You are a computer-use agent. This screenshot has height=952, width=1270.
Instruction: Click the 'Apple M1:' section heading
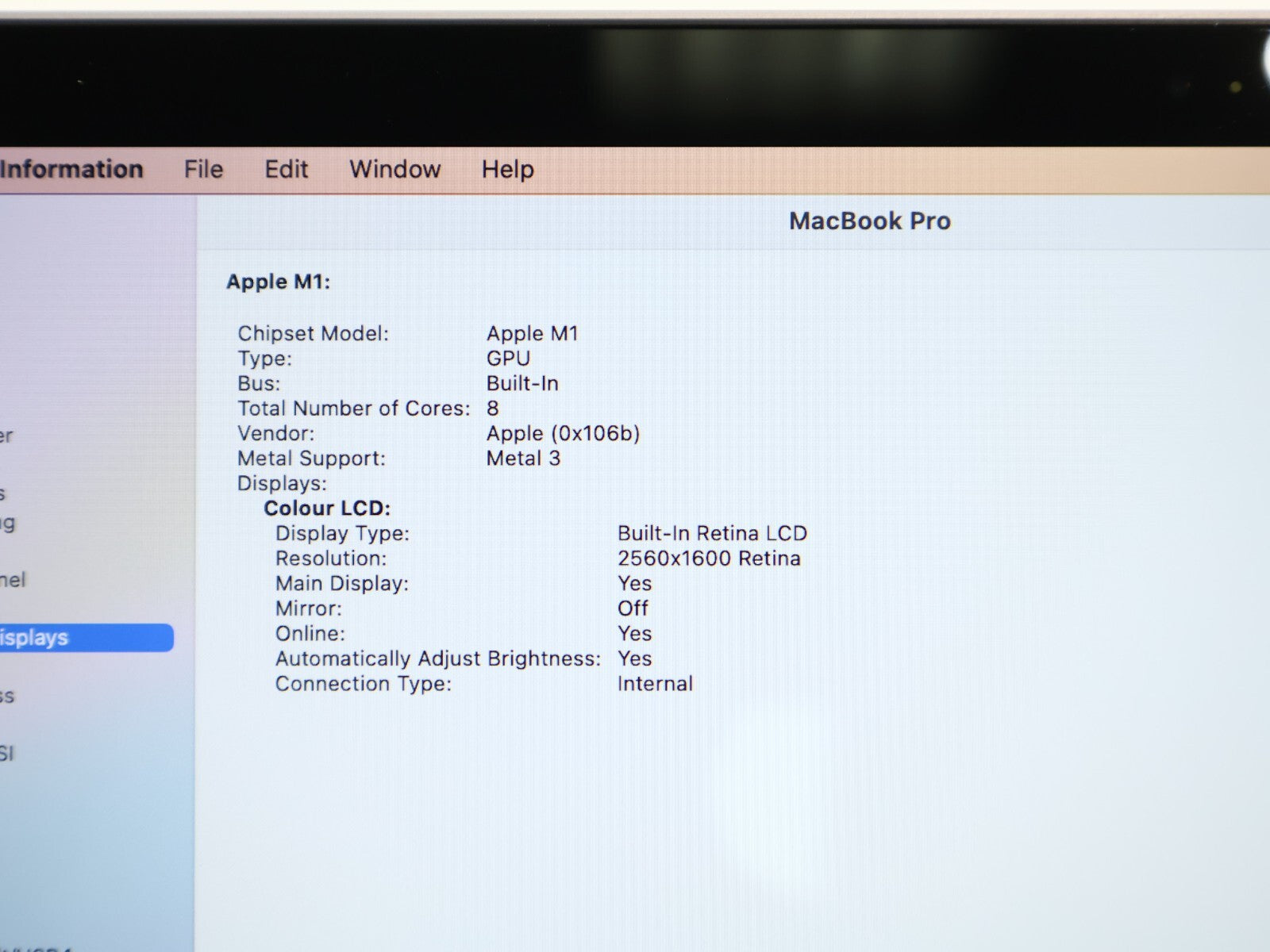click(278, 282)
